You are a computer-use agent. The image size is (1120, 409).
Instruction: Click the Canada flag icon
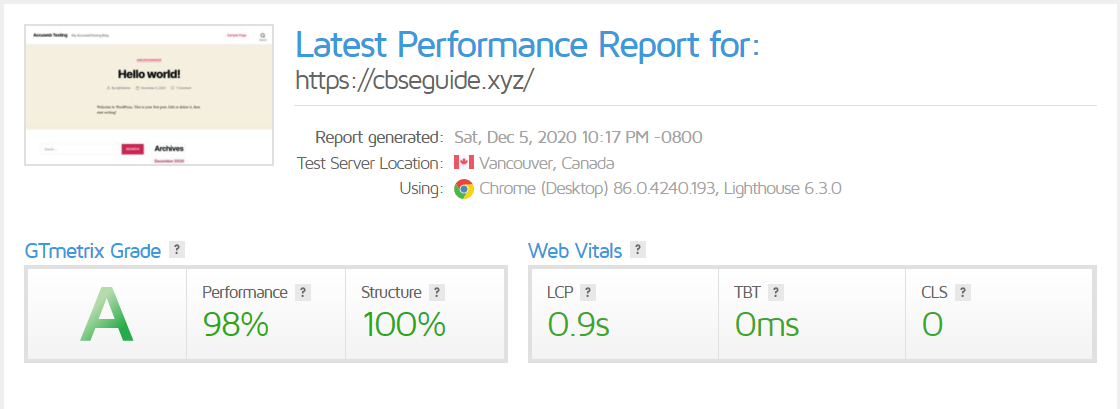point(463,163)
